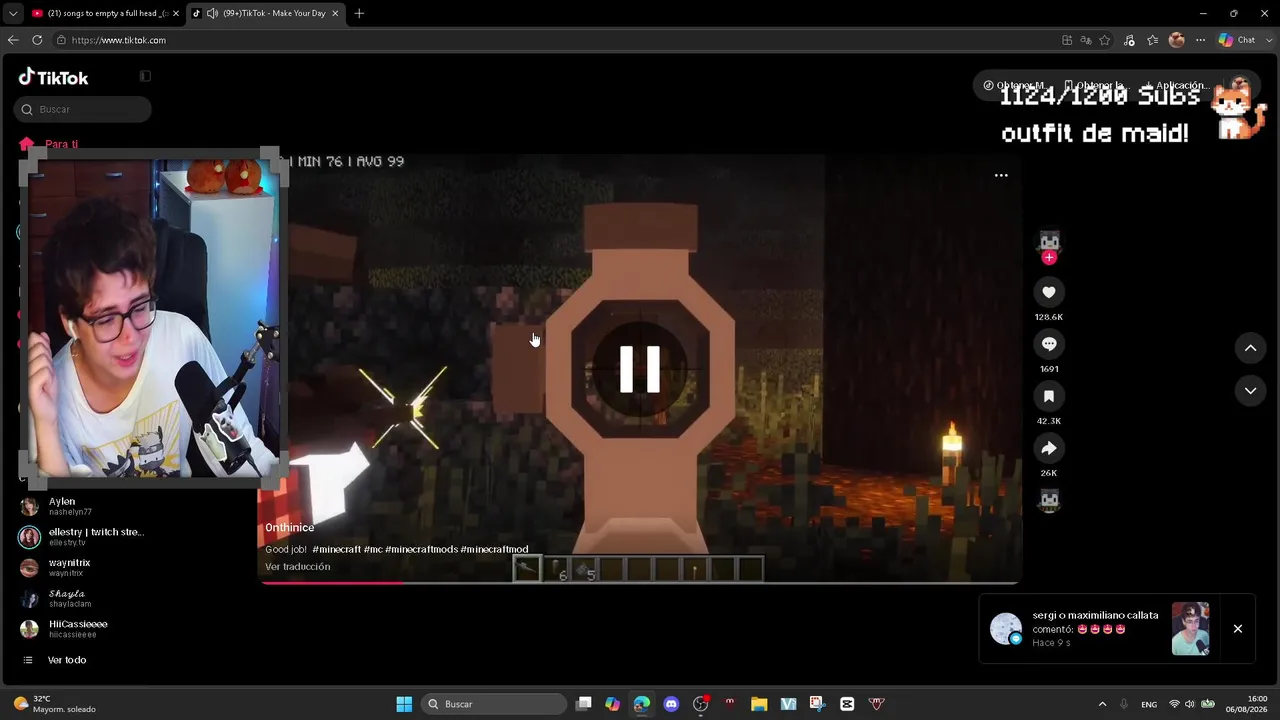Open Discord from the taskbar
This screenshot has height=720, width=1280.
point(671,704)
